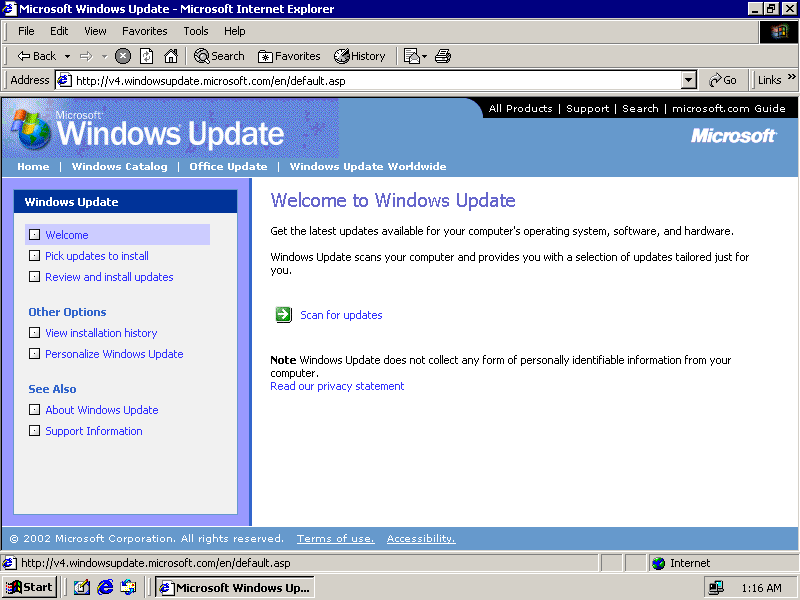Open the Favorites menu in the menu bar
The image size is (800, 600).
(x=144, y=31)
